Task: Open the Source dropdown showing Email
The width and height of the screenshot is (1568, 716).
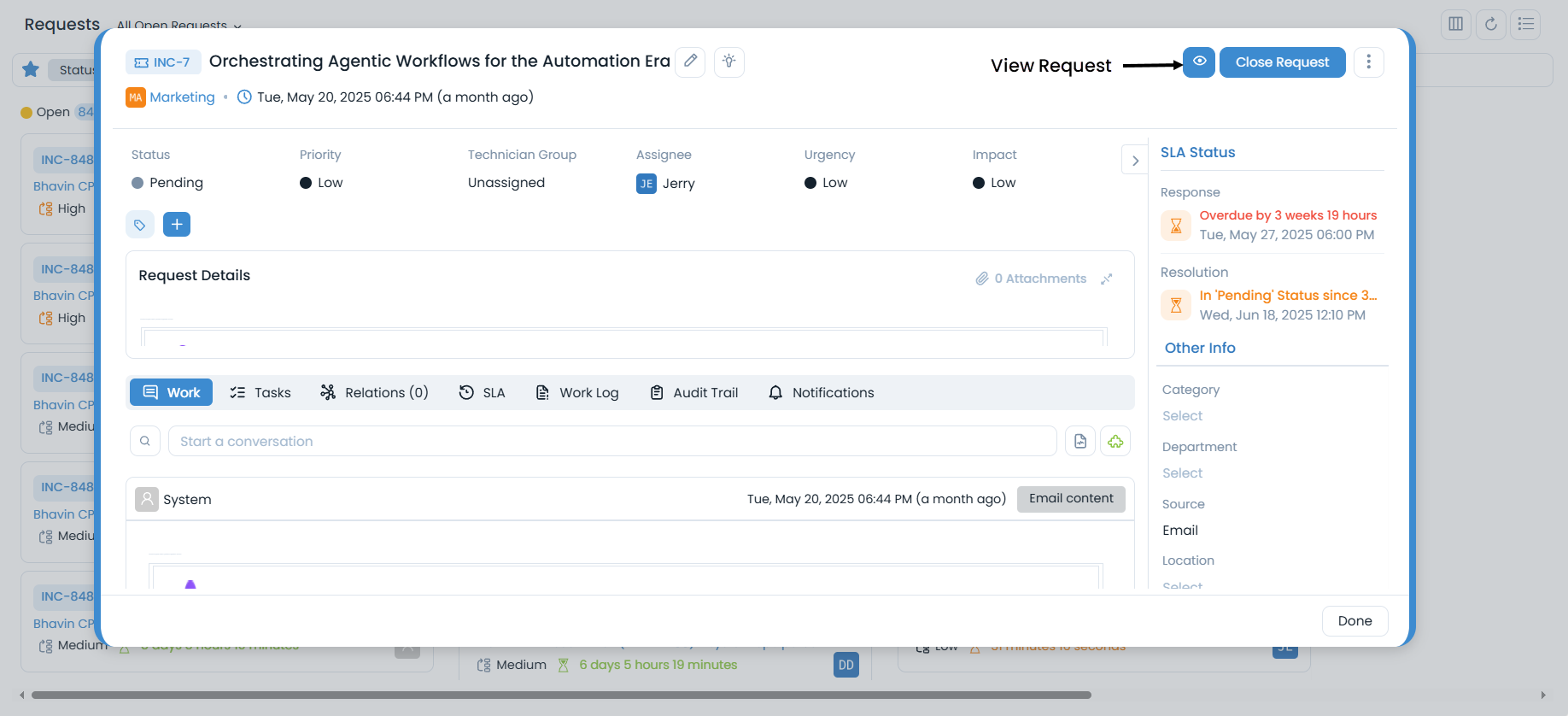Action: [1180, 531]
